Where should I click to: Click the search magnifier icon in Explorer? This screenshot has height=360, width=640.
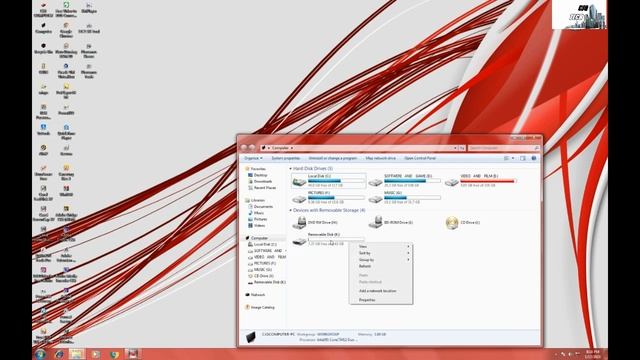536,148
